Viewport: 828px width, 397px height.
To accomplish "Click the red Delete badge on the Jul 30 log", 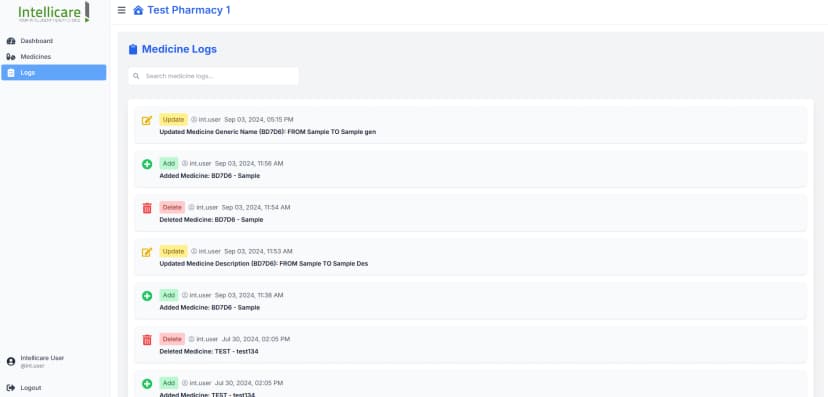I will point(172,339).
